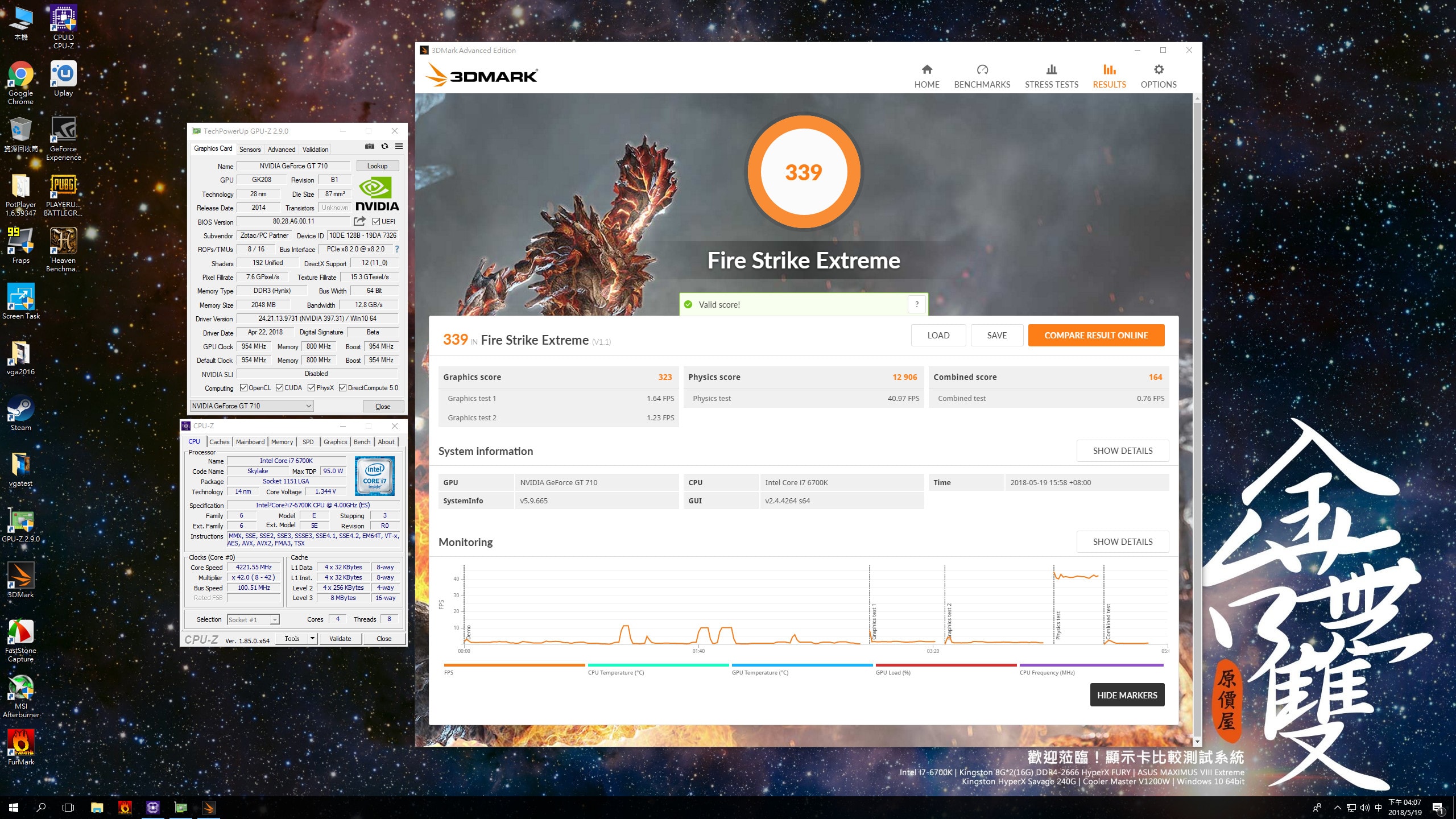
Task: Go to 3DMark HOME
Action: point(926,76)
